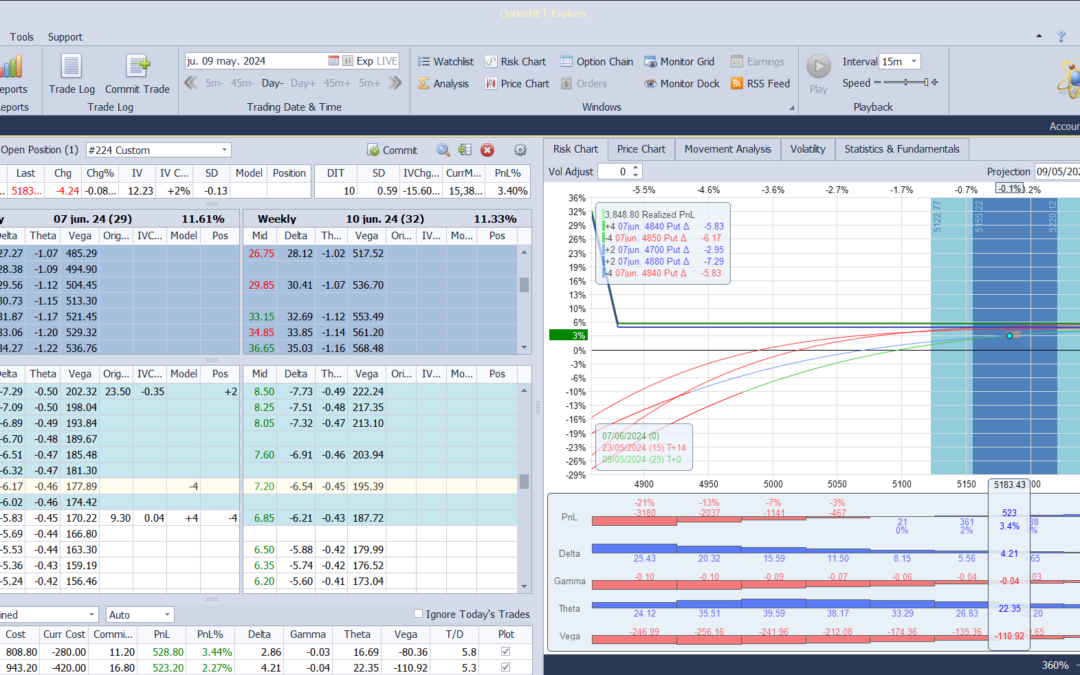Jump to previous expiration with double left arrow
Viewport: 1080px width, 675px height.
(191, 83)
